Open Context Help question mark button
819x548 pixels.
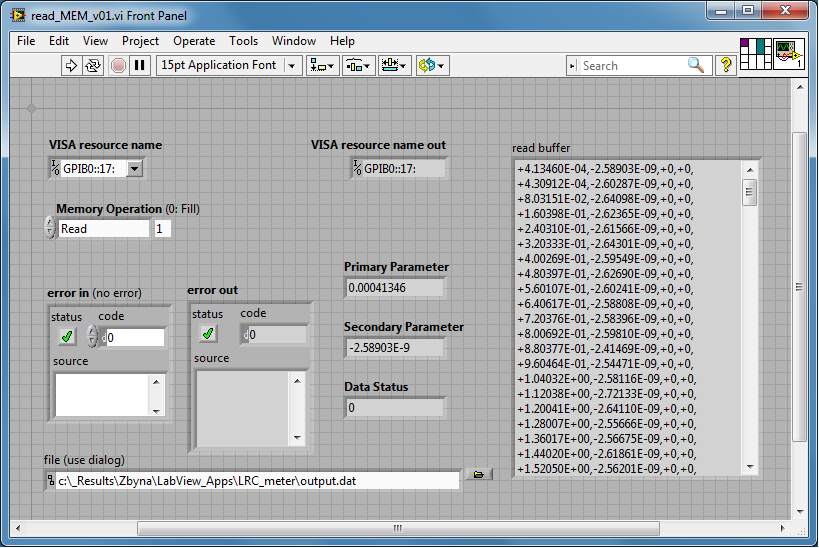click(726, 65)
